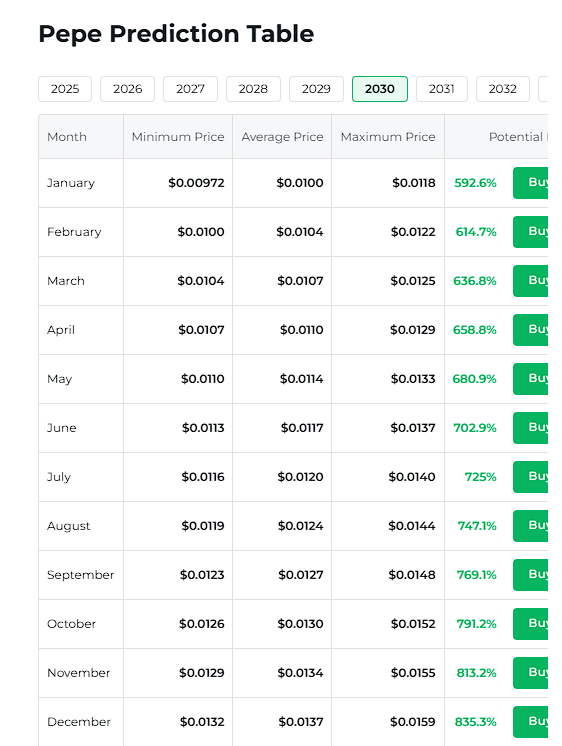Select the December month cell
The height and width of the screenshot is (746, 562).
[79, 722]
